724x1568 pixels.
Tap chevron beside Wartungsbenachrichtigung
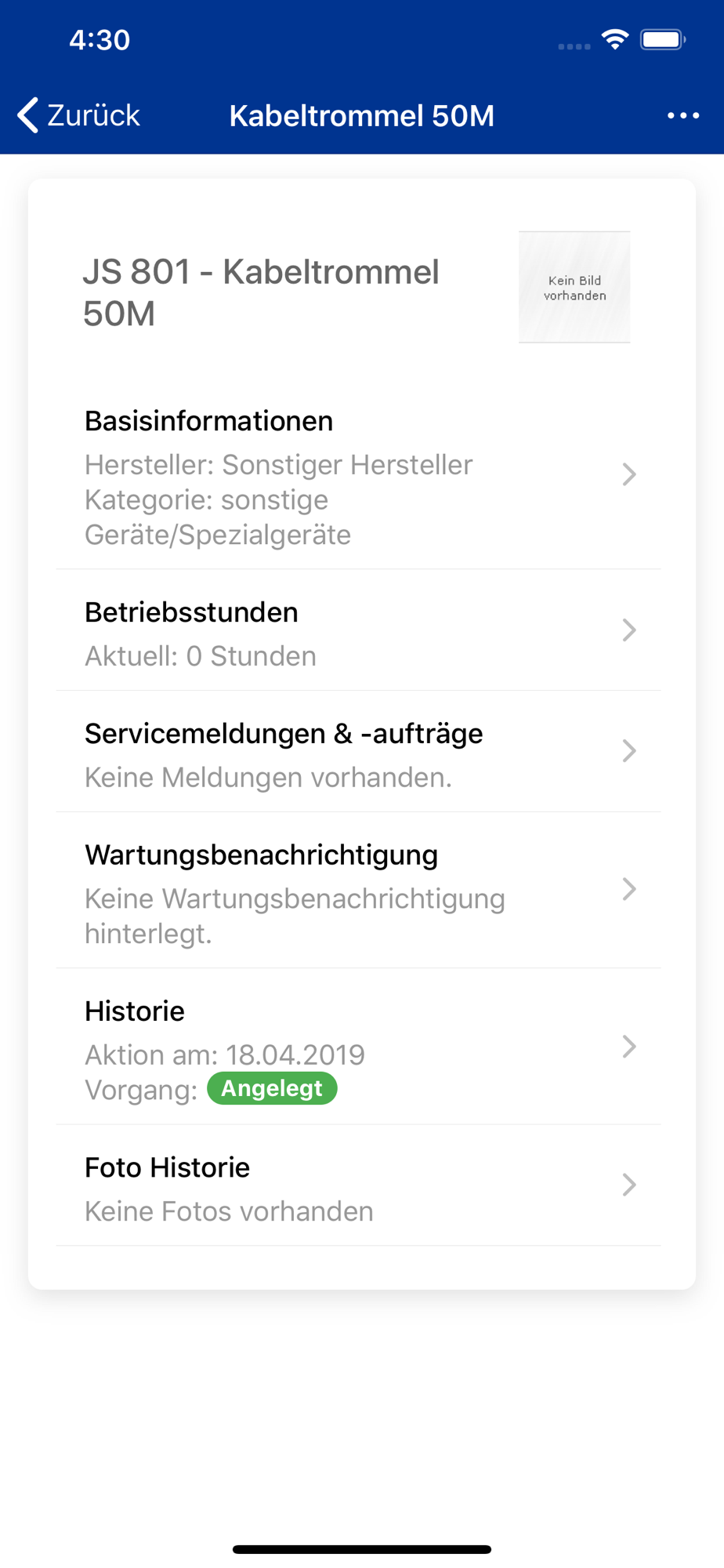pos(628,889)
